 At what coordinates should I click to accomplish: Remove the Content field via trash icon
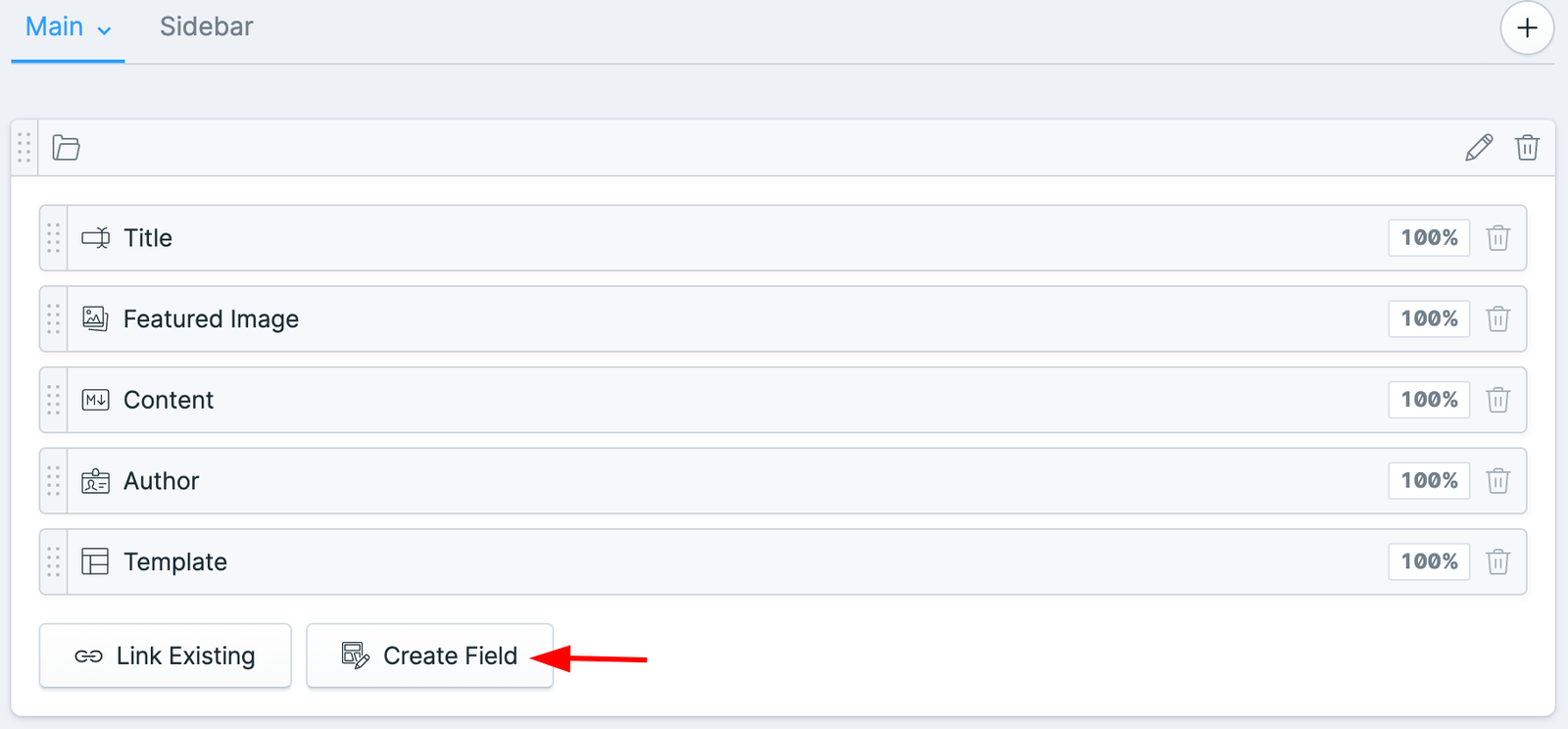tap(1497, 400)
